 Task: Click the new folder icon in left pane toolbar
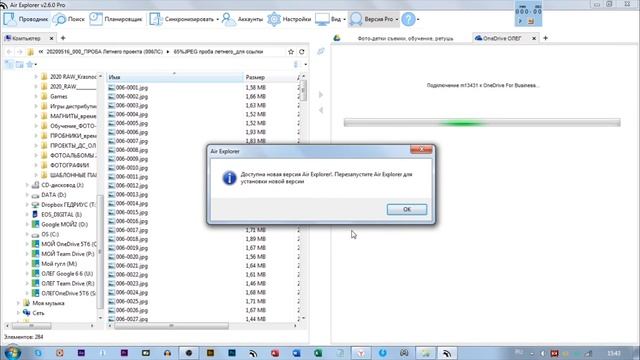click(19, 64)
